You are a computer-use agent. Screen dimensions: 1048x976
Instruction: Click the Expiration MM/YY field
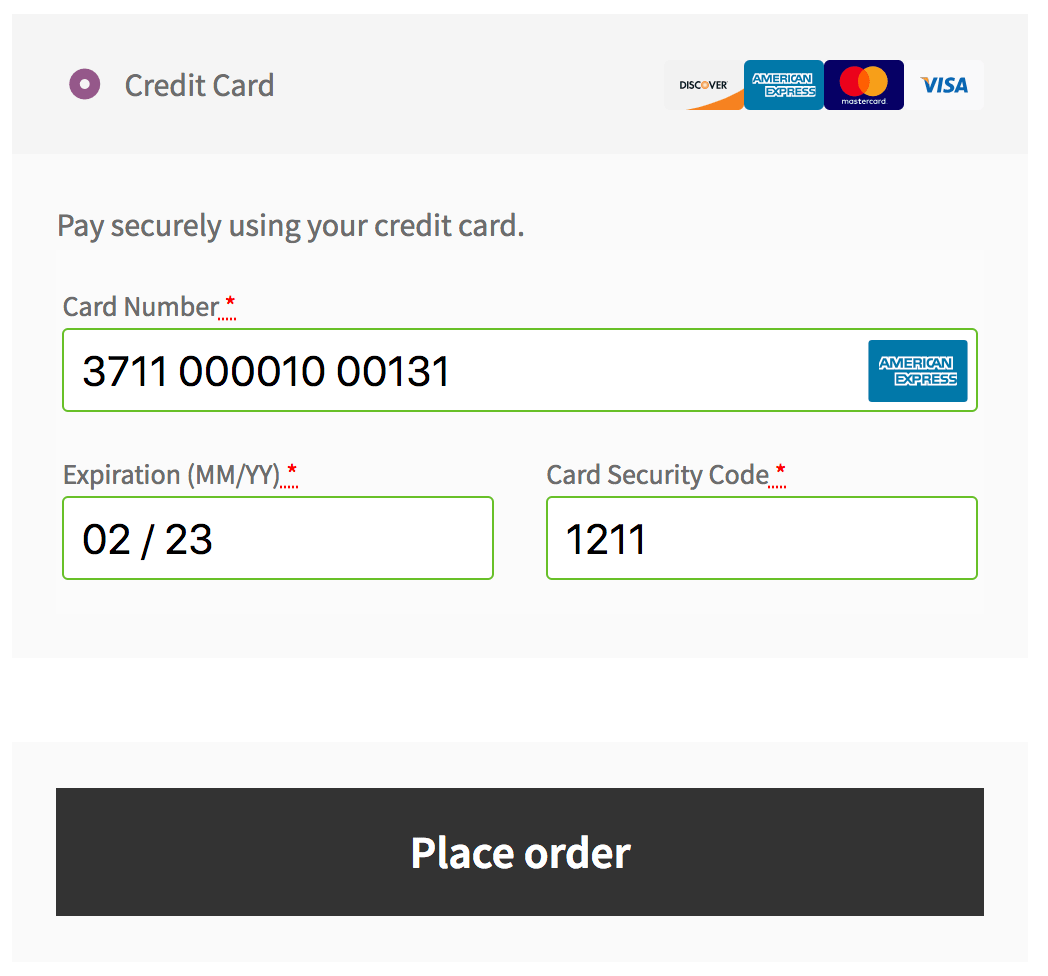pyautogui.click(x=277, y=538)
